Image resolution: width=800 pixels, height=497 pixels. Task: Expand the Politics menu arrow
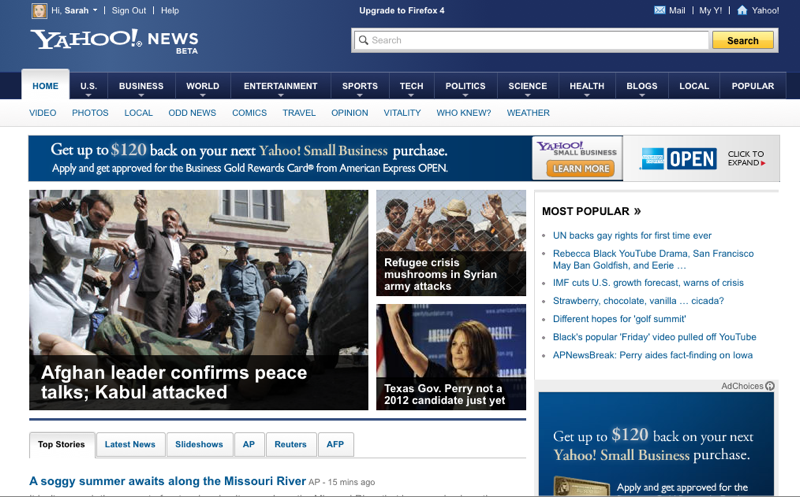[x=465, y=95]
